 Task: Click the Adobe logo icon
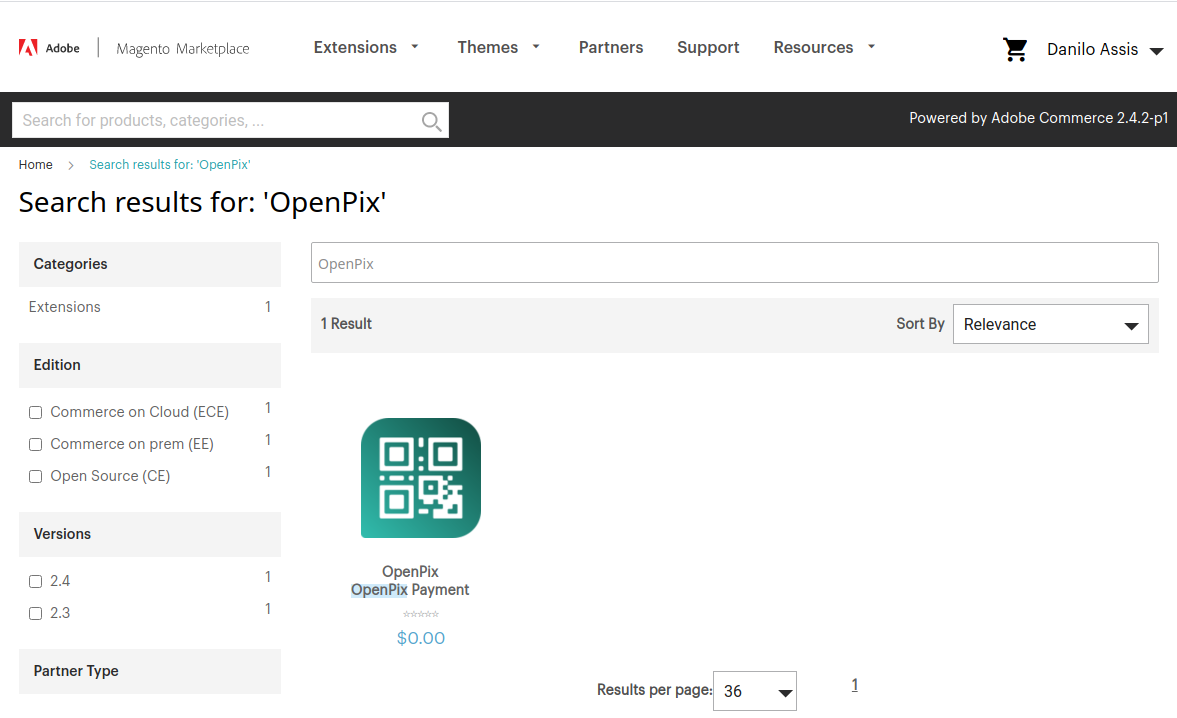point(28,47)
